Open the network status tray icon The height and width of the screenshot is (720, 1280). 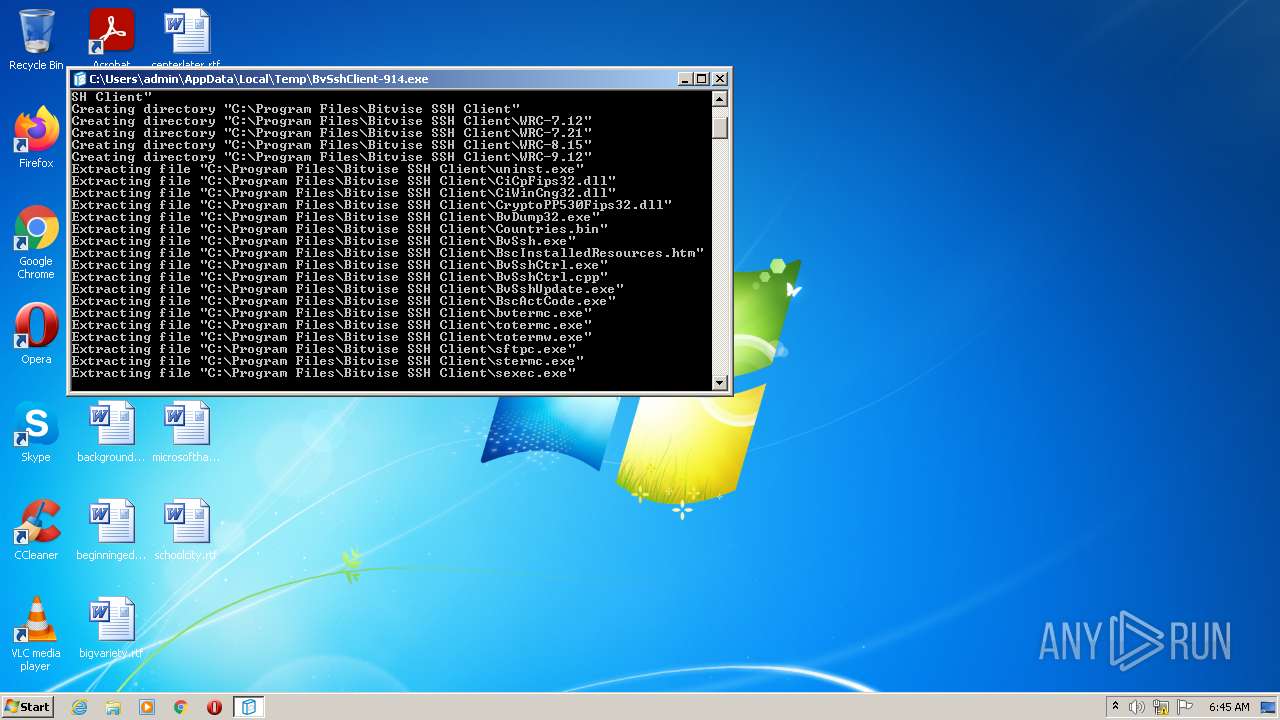1161,707
